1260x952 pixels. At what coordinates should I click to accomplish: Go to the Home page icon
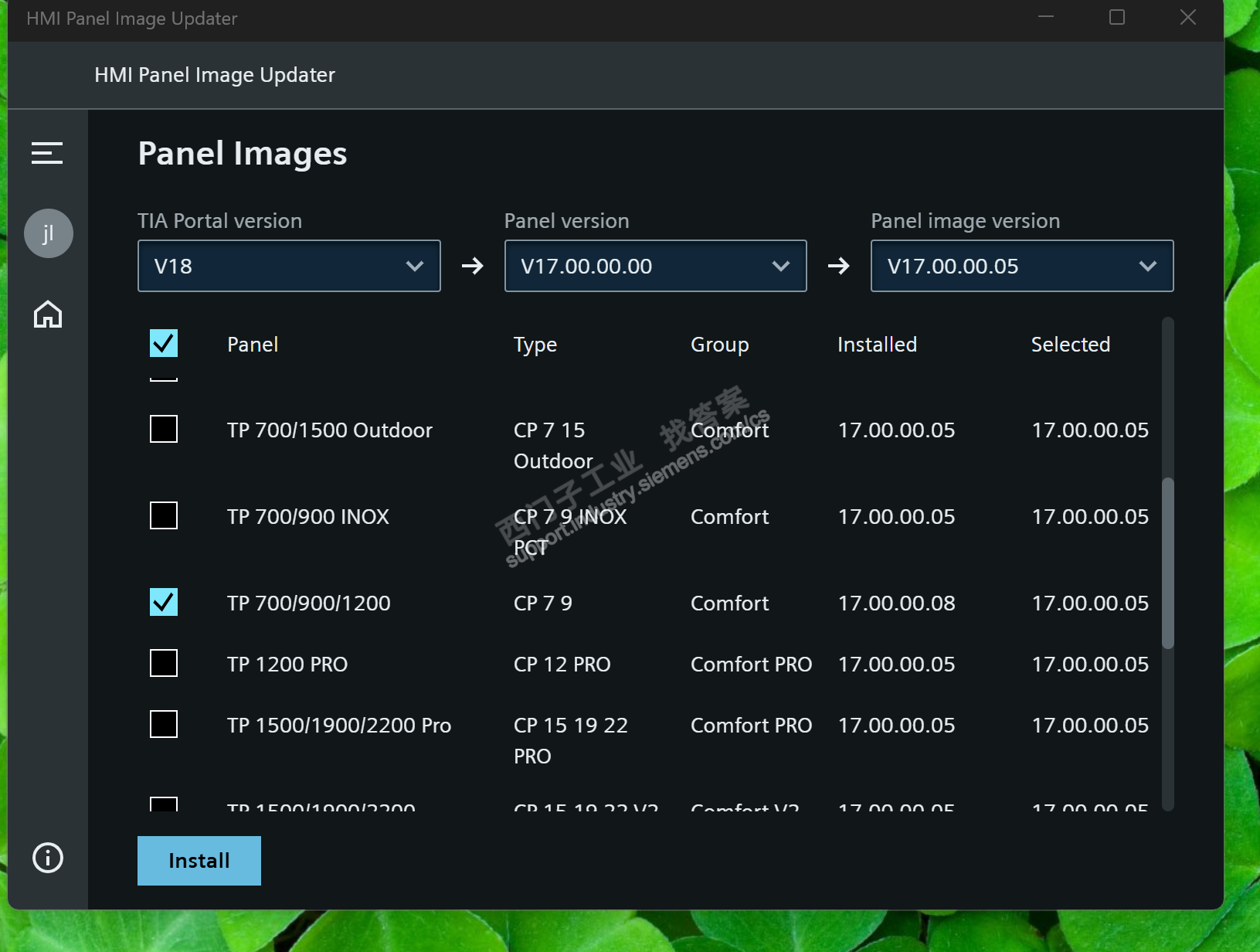(x=48, y=314)
